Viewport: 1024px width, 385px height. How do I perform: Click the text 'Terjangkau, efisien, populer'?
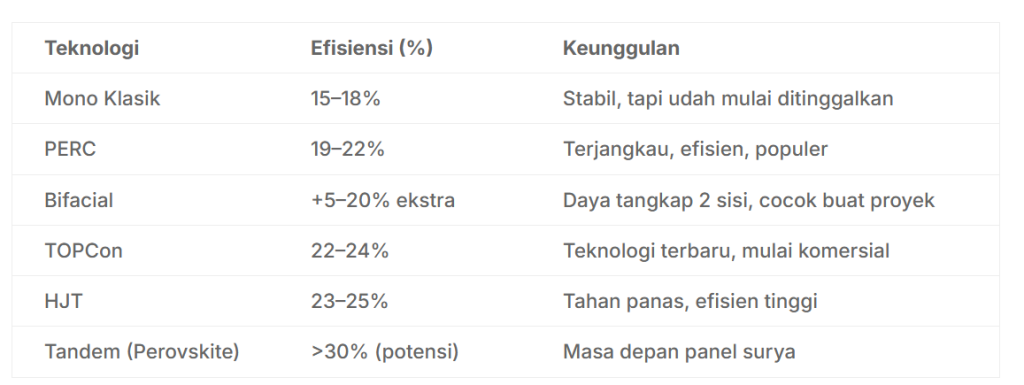pos(696,149)
